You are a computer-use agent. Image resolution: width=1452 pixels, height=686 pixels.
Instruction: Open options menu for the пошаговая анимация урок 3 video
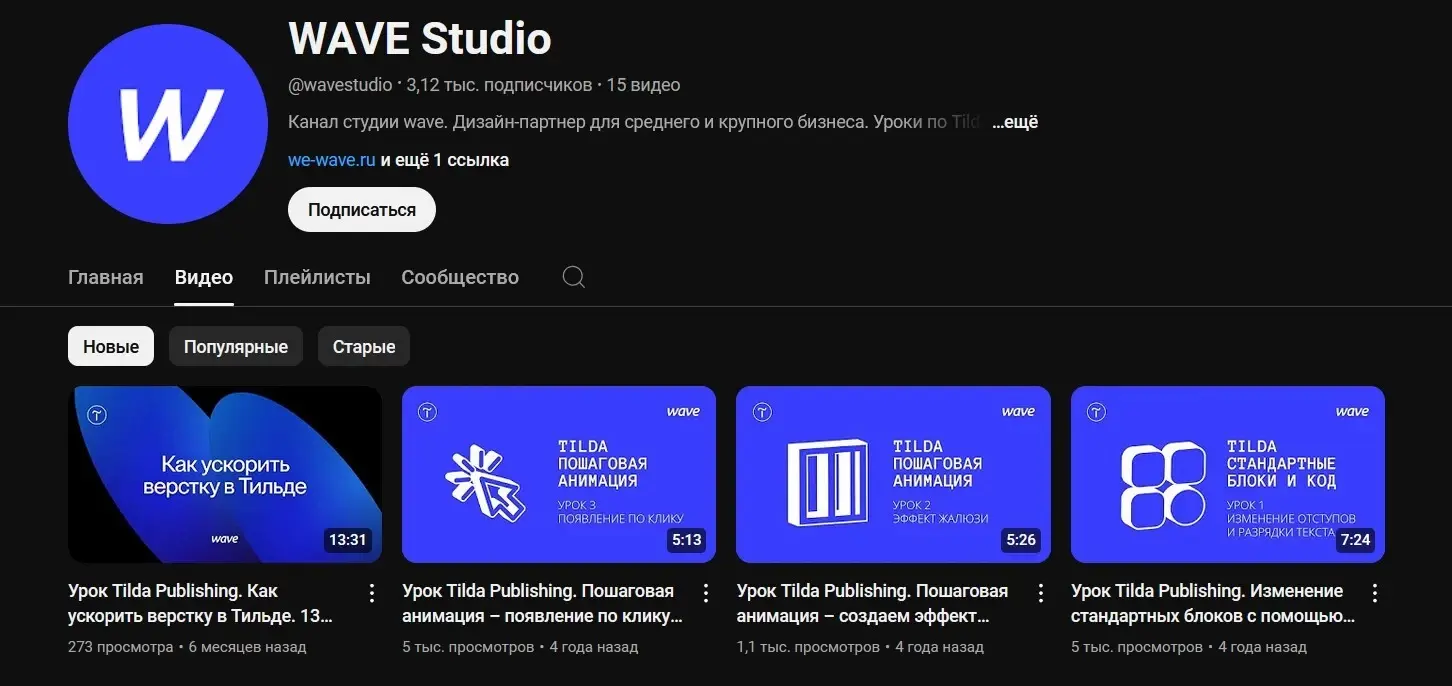[x=706, y=592]
